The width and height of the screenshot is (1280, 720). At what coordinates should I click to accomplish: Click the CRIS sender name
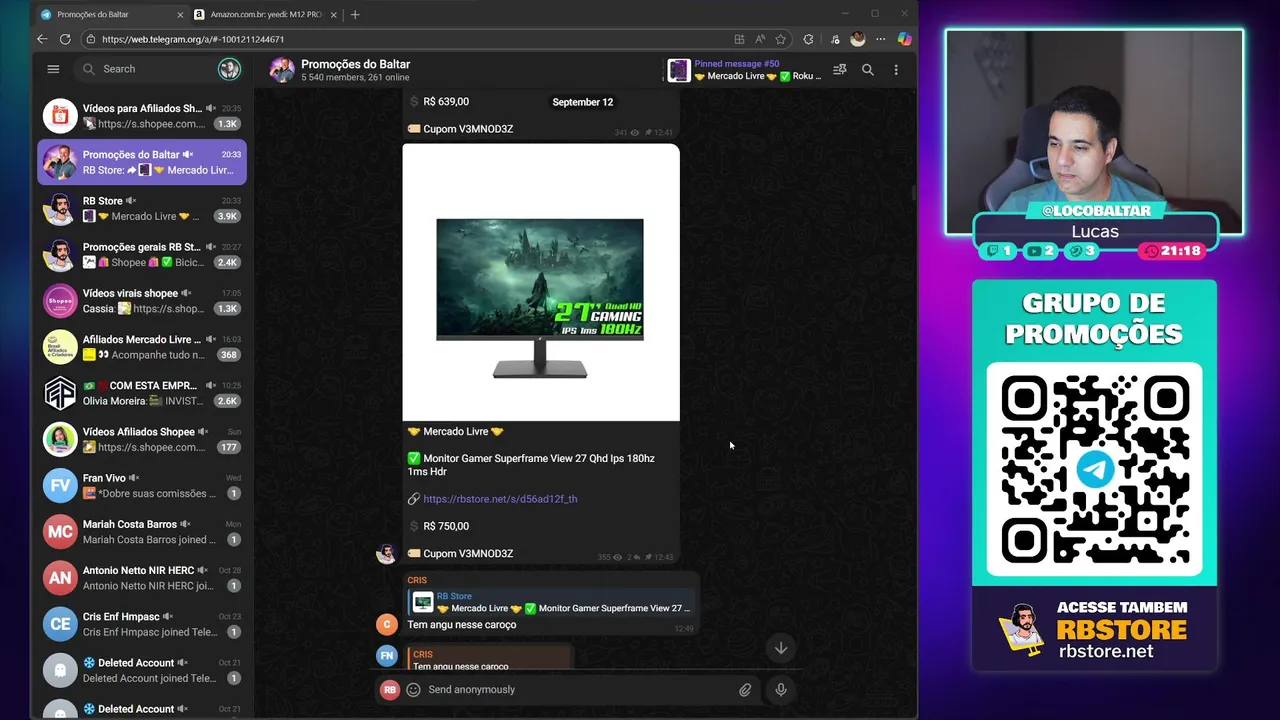coord(417,580)
